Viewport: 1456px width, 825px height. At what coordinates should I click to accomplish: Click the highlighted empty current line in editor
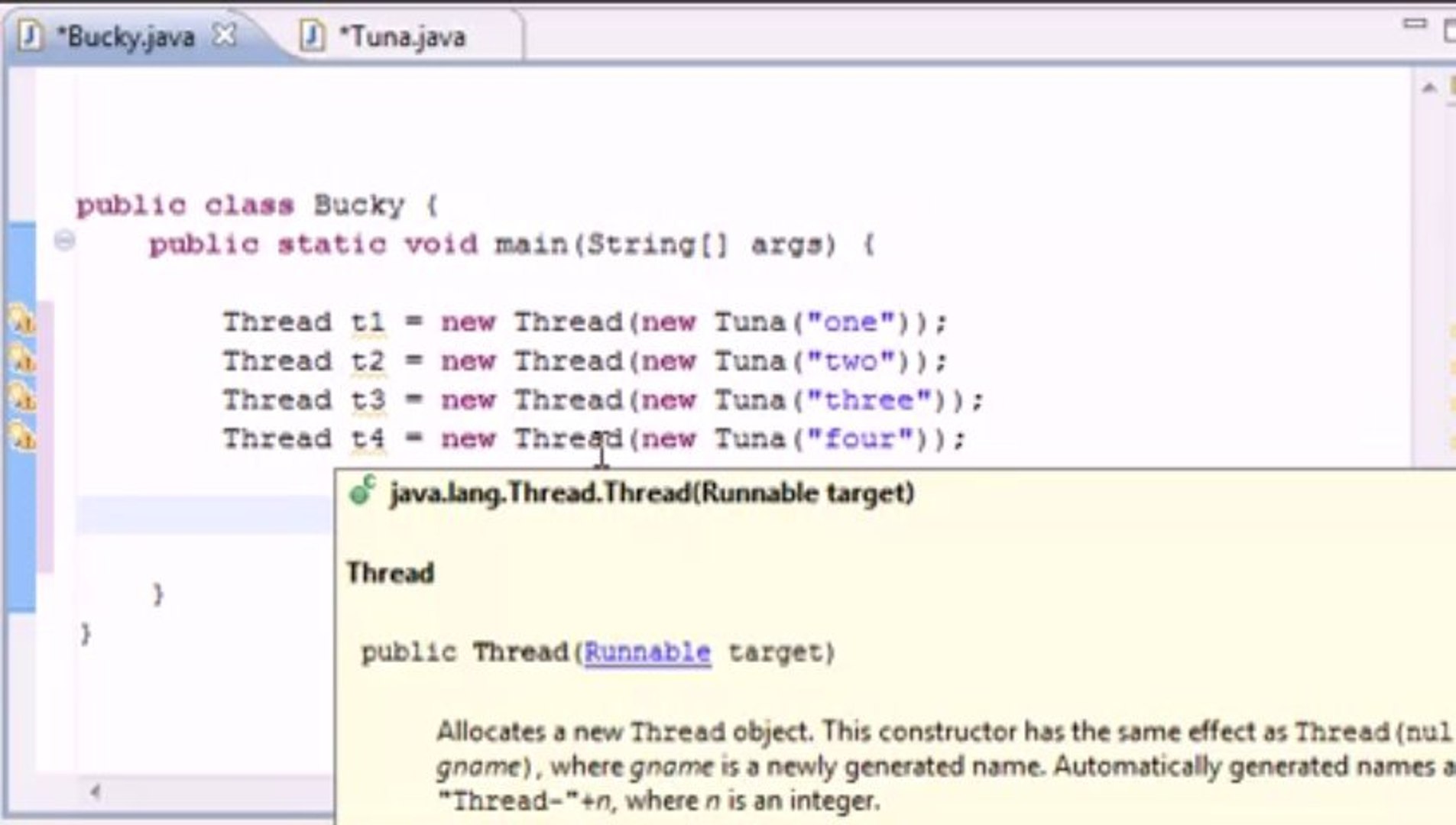click(205, 514)
